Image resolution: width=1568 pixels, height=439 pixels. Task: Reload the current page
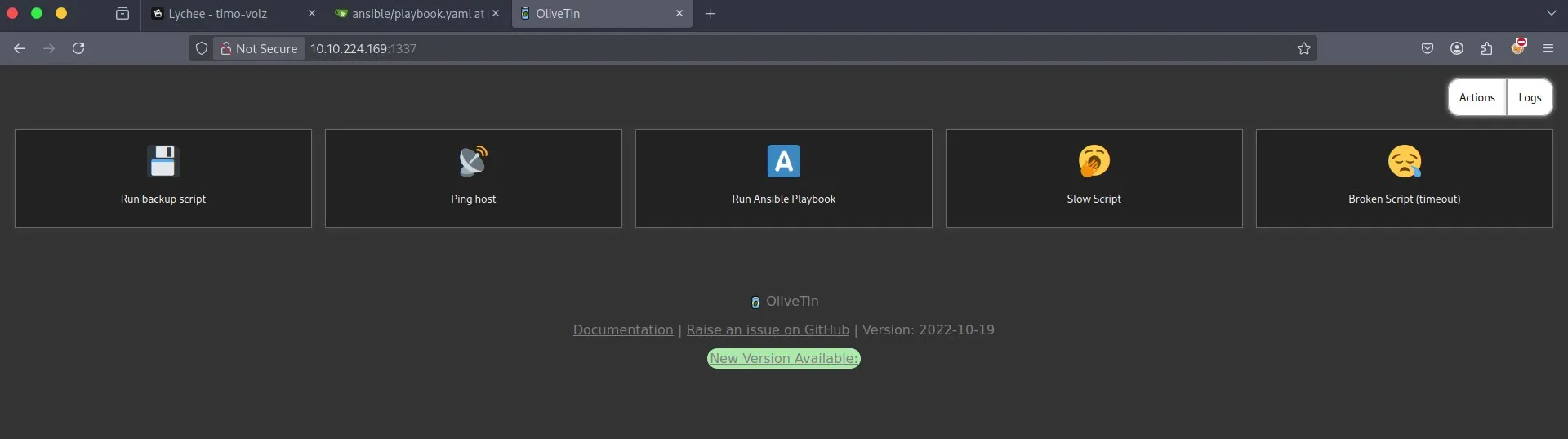point(78,48)
